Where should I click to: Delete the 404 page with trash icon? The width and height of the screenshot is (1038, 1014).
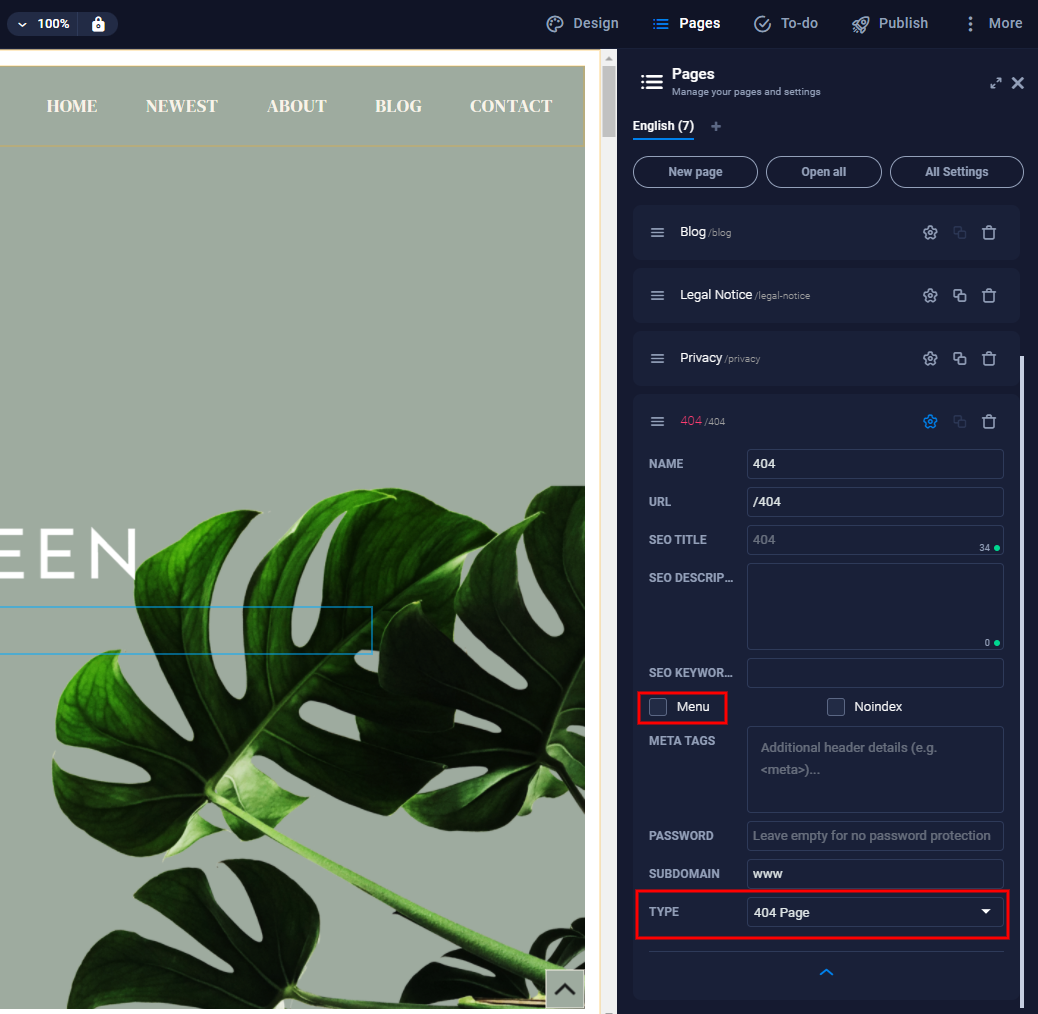click(989, 422)
